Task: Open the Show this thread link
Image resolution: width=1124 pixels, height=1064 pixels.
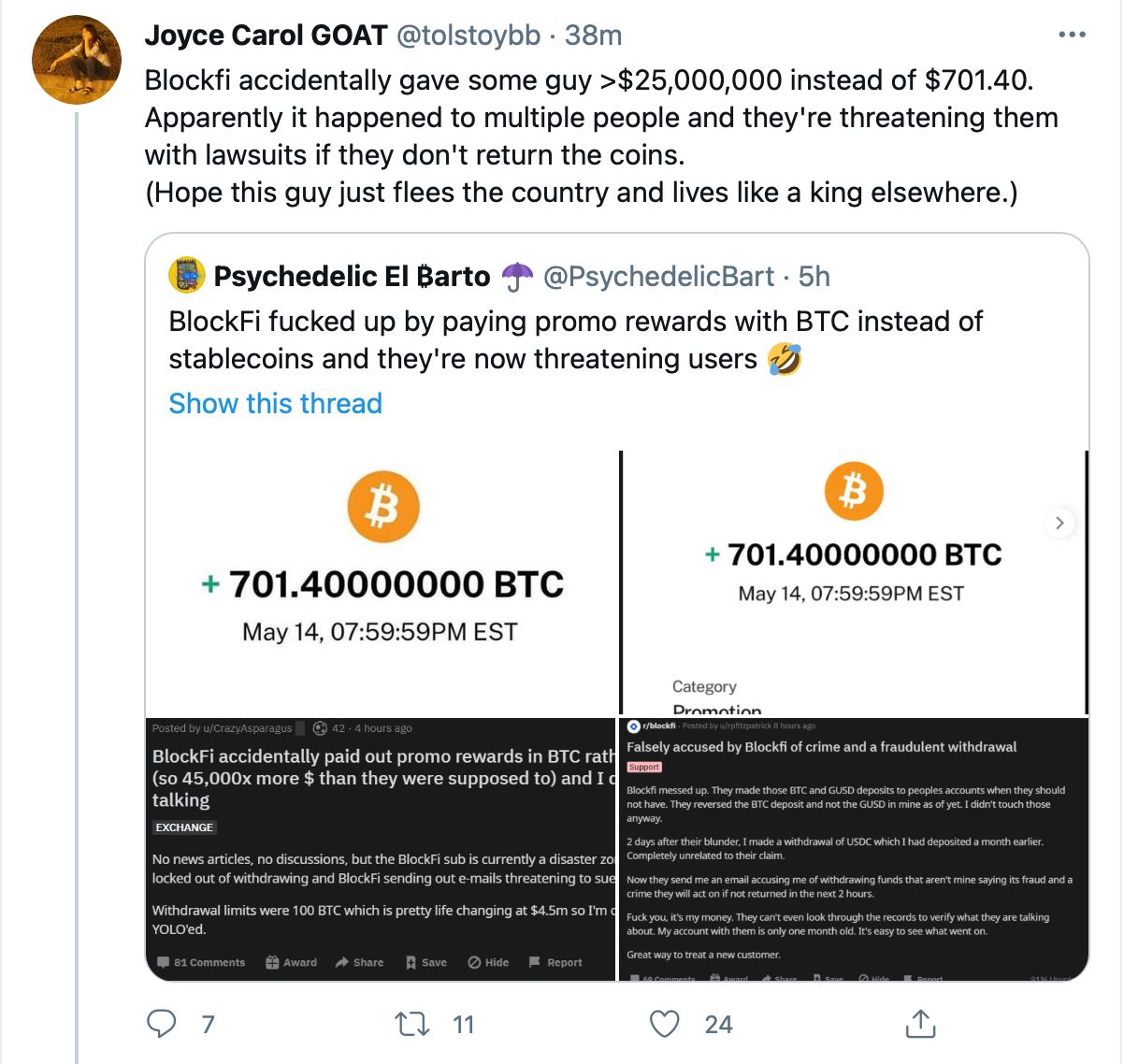Action: tap(275, 403)
